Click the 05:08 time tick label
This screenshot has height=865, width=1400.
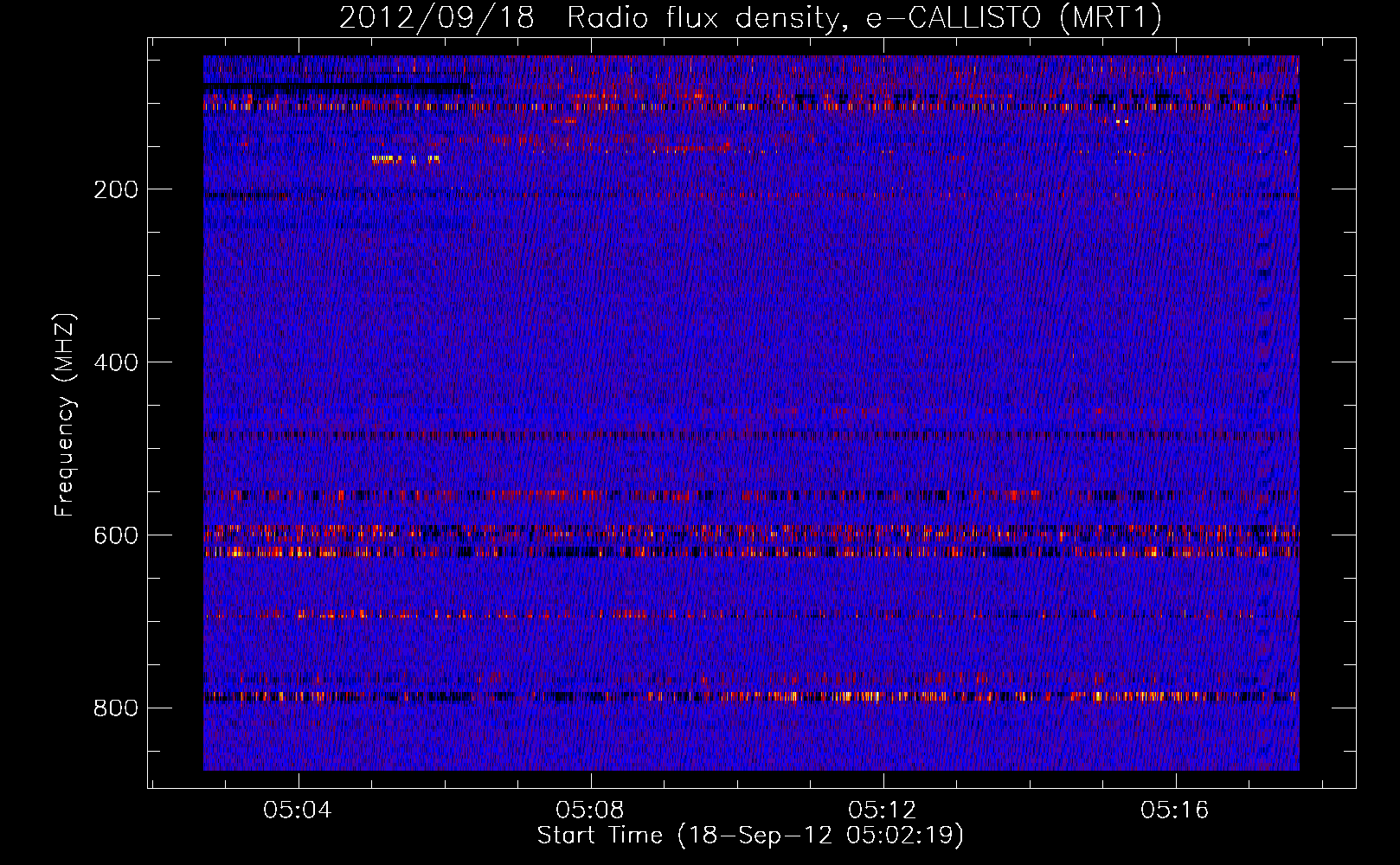click(591, 811)
